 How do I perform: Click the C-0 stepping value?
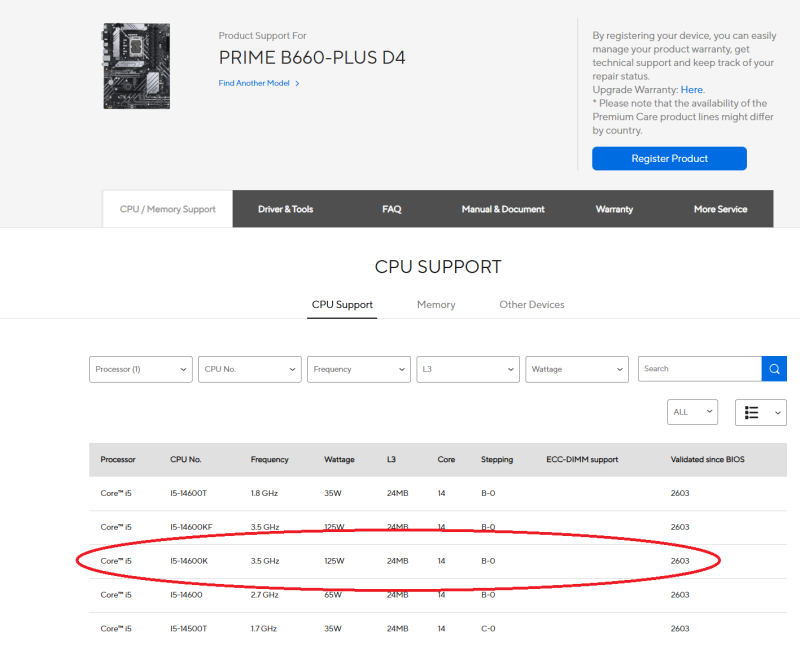[x=488, y=629]
